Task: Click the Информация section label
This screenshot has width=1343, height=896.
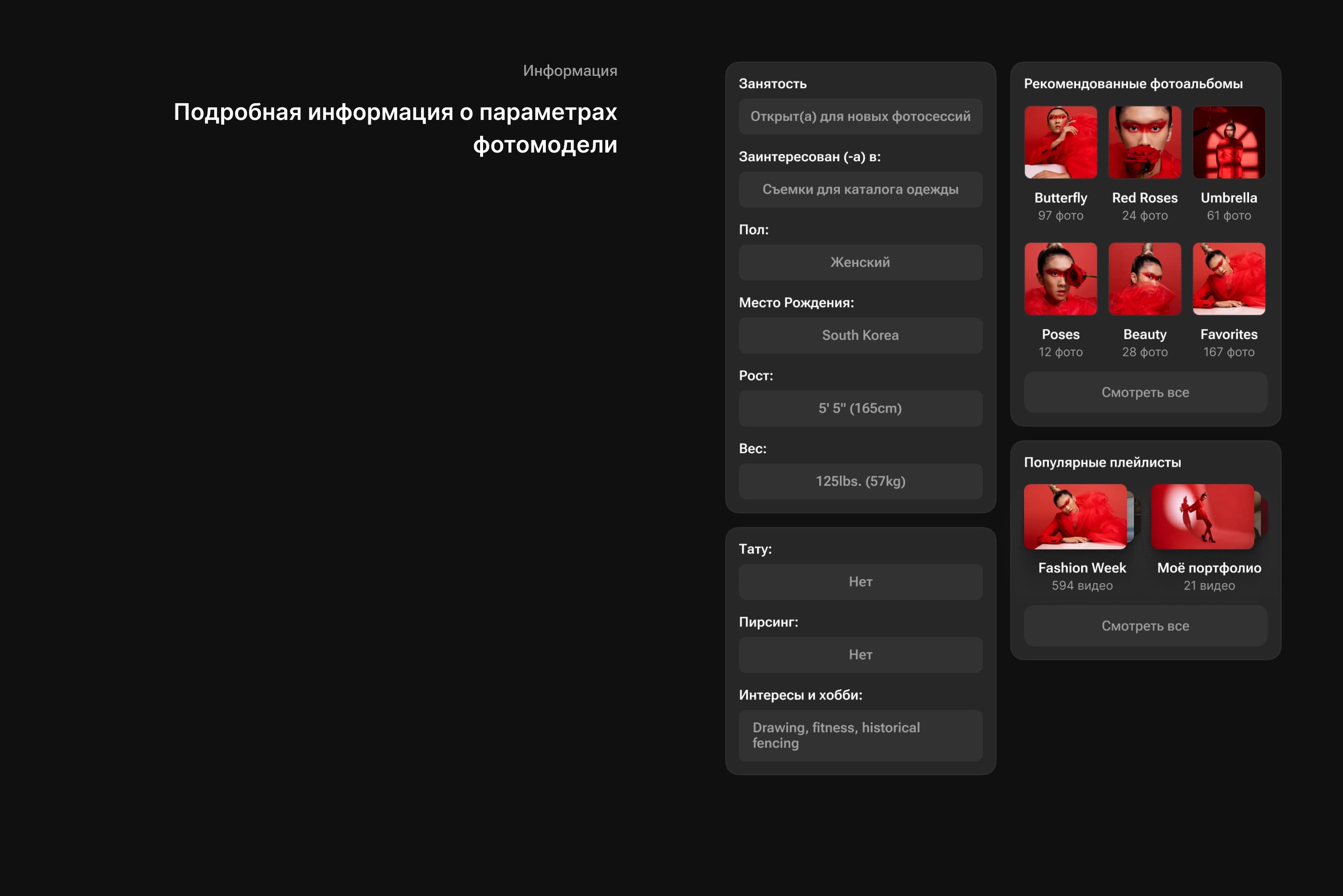Action: [569, 71]
